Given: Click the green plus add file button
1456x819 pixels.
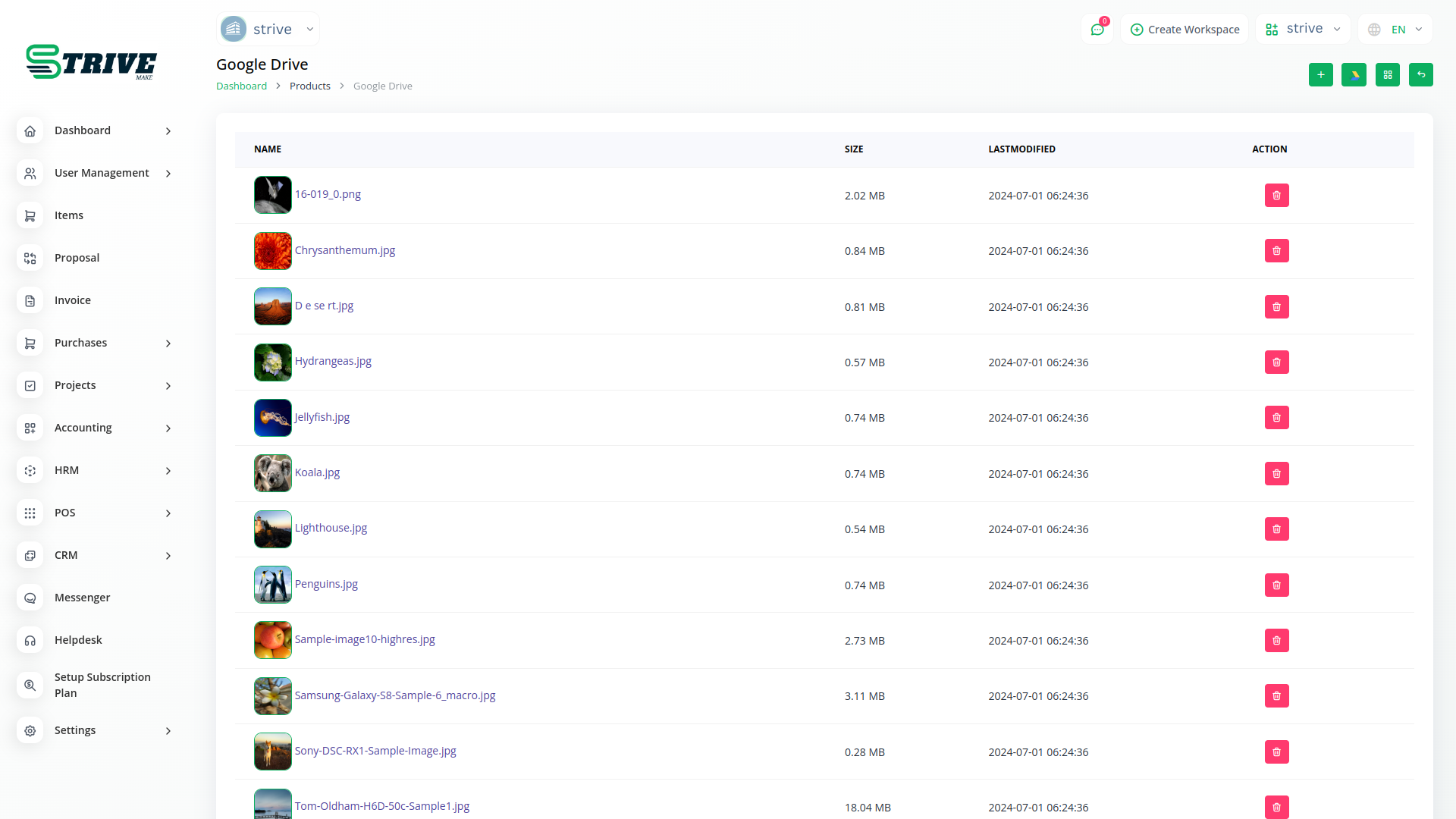Looking at the screenshot, I should pyautogui.click(x=1320, y=74).
